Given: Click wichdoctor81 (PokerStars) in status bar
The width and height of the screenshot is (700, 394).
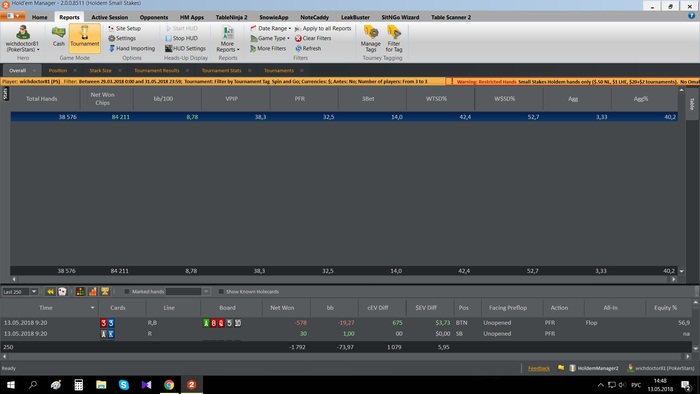Looking at the screenshot, I should [661, 368].
